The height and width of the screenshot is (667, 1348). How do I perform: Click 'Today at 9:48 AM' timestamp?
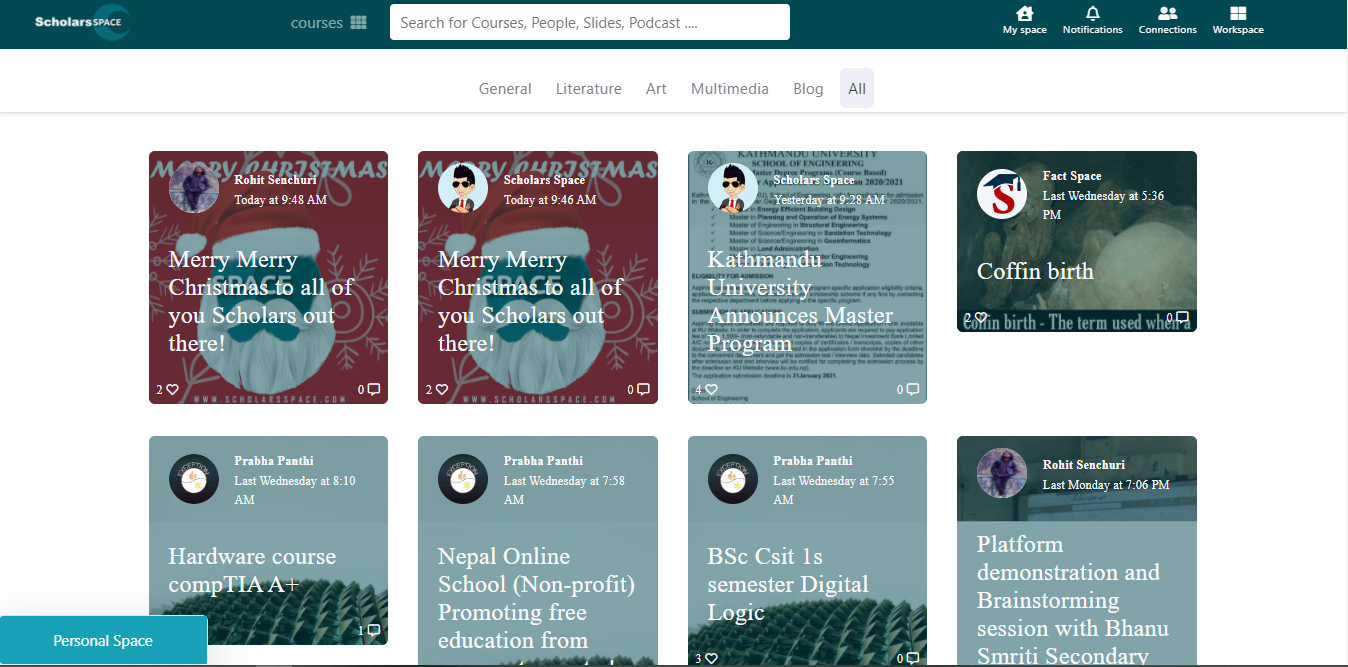tap(280, 200)
